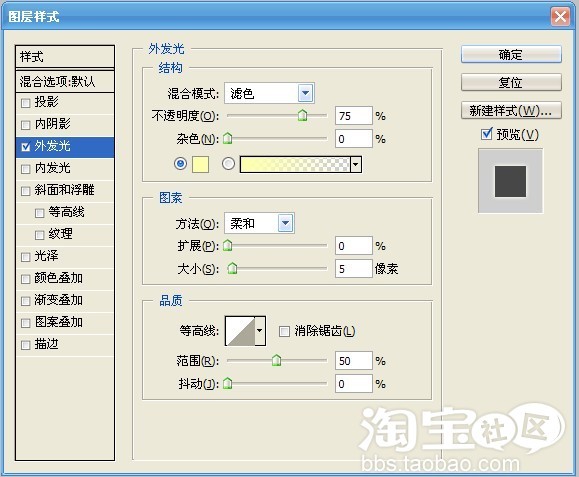Click the 确定 button
This screenshot has width=579, height=477.
pyautogui.click(x=511, y=55)
